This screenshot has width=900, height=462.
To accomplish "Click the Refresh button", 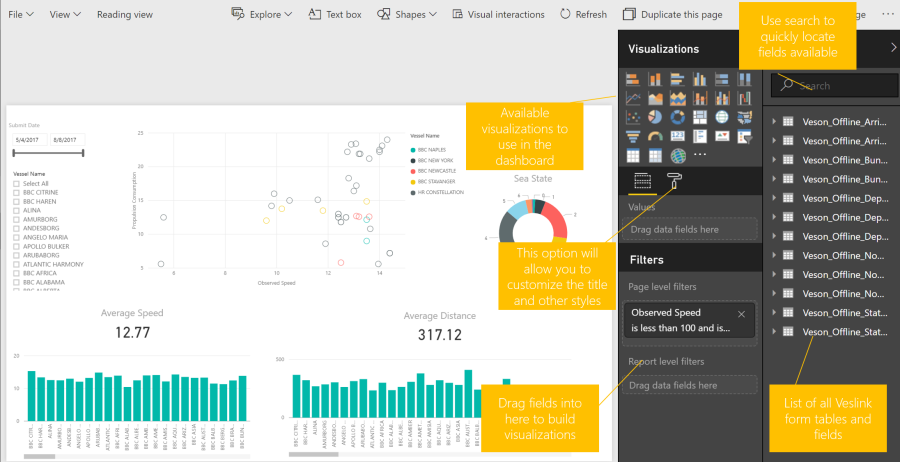I will [x=583, y=15].
